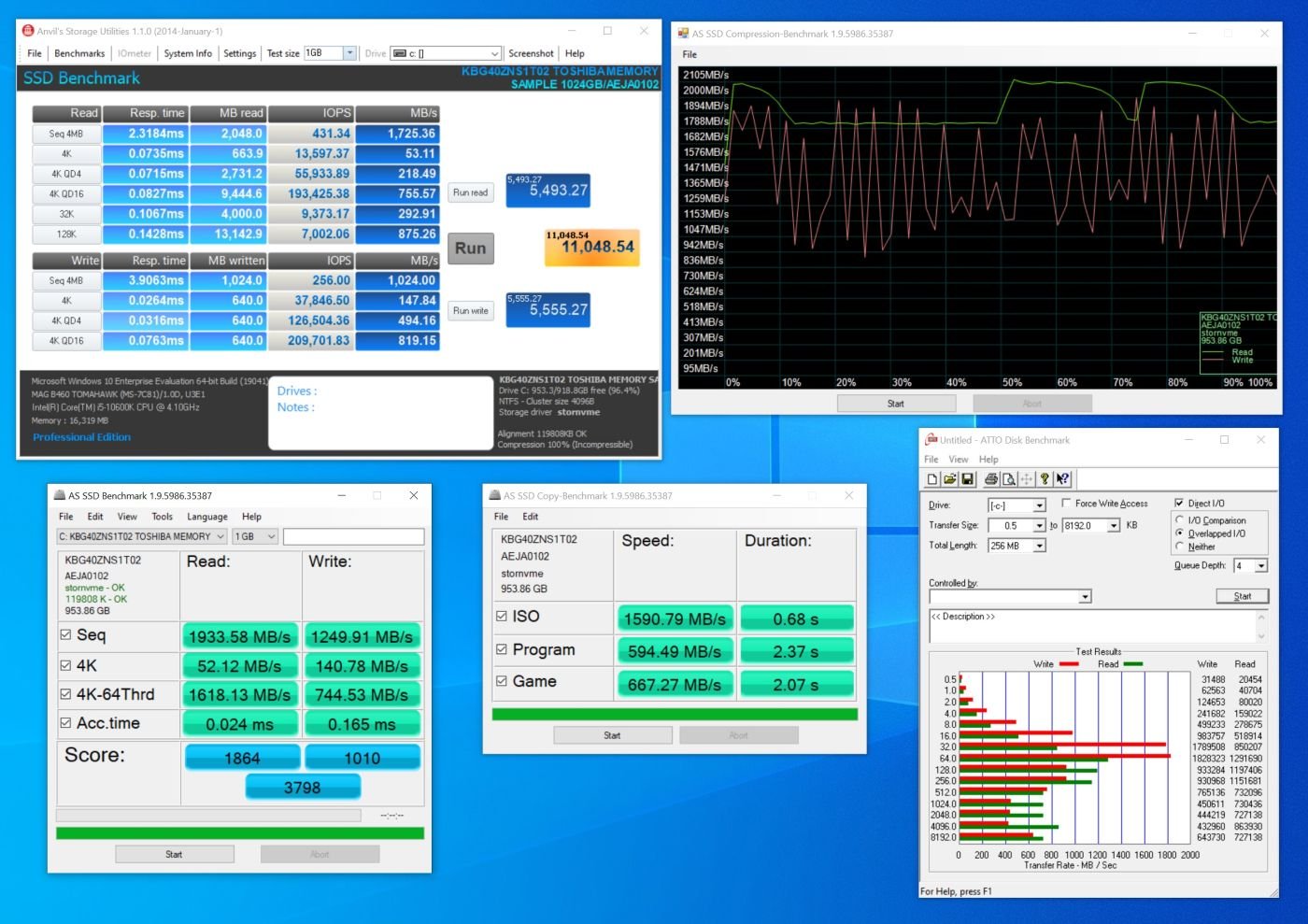
Task: Click the Description text field in ATTO
Action: click(x=1091, y=626)
